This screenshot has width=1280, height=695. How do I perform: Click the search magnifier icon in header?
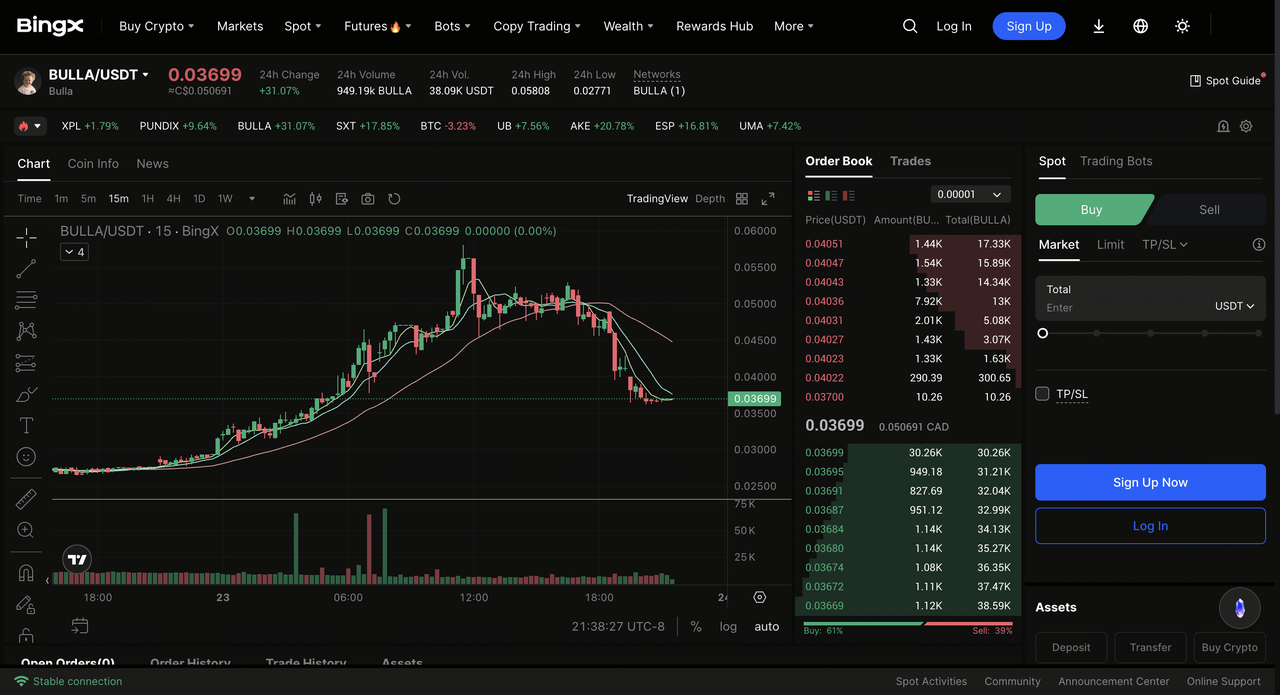click(910, 27)
